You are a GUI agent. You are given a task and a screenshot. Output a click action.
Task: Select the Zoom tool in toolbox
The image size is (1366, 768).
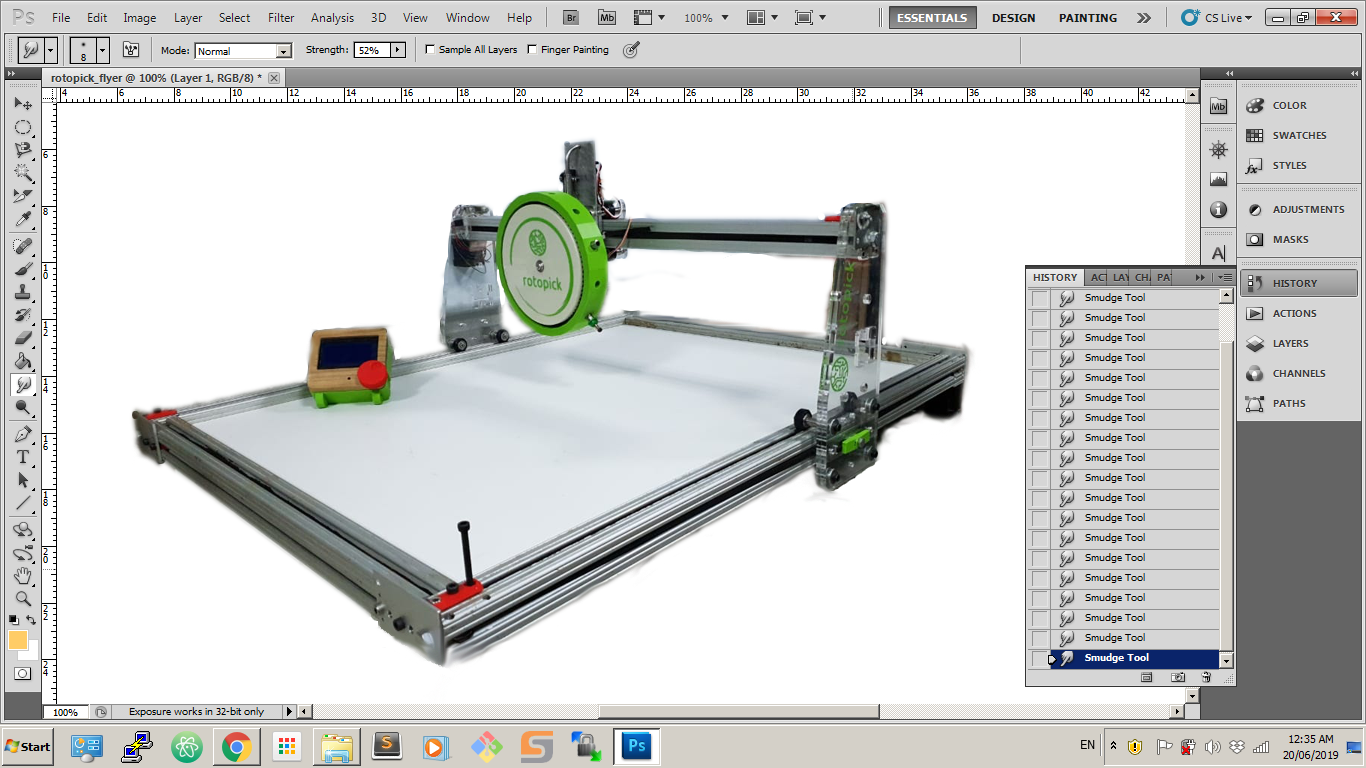click(23, 599)
